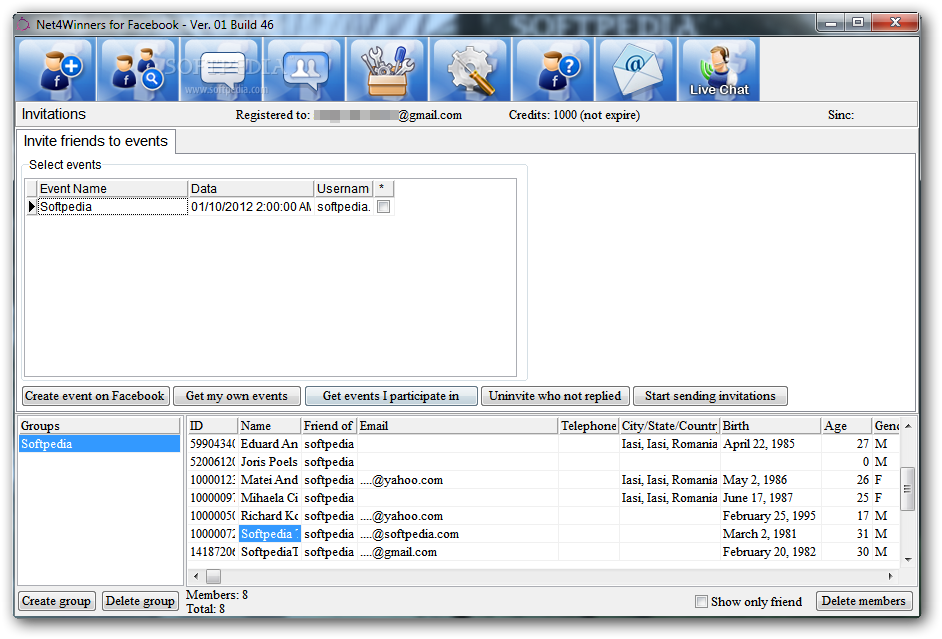The height and width of the screenshot is (639, 942).
Task: Open the Facebook user help icon
Action: pos(553,70)
